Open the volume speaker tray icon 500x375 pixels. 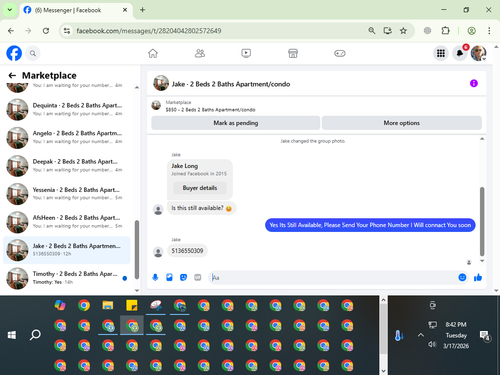[x=432, y=344]
